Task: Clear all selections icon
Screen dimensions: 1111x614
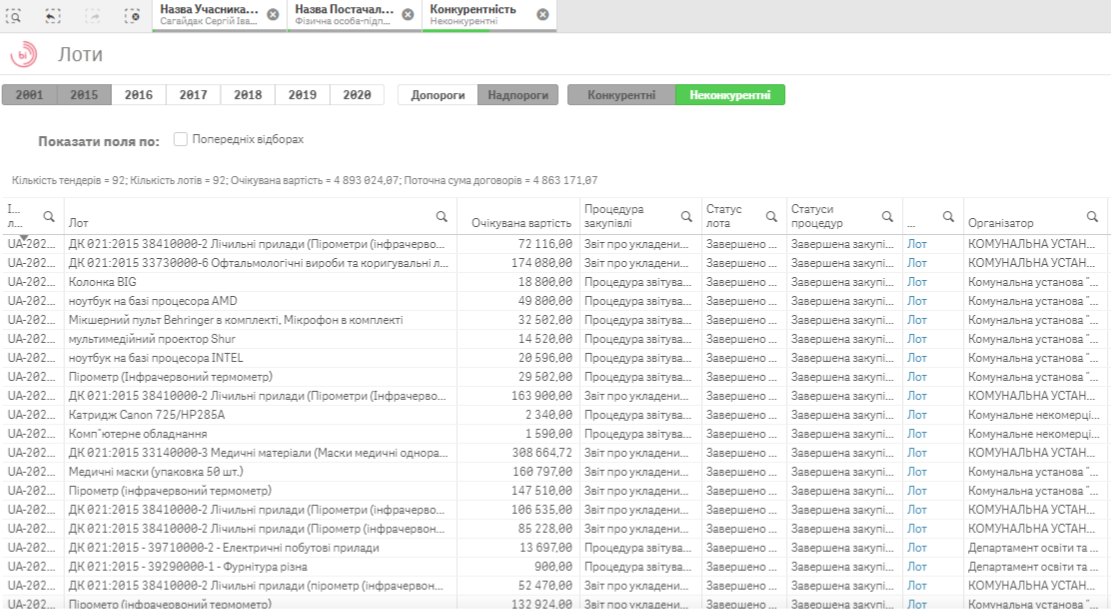Action: click(132, 16)
